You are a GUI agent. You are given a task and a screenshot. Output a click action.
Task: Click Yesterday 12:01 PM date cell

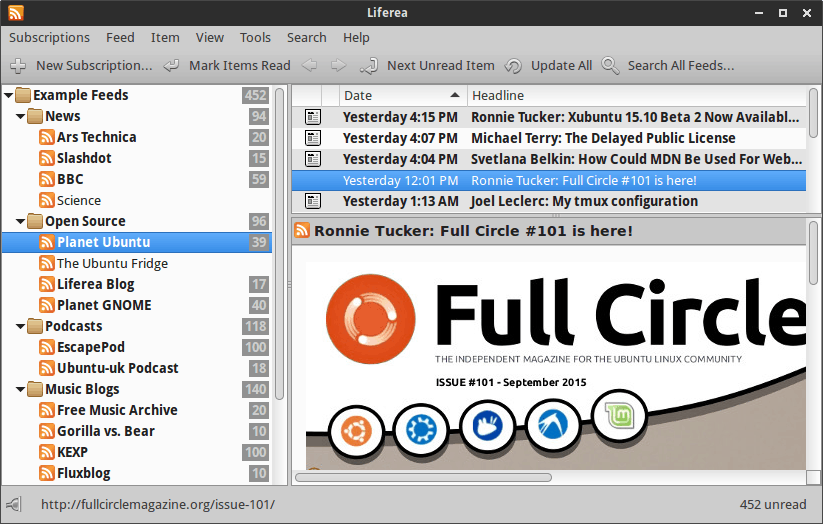[x=400, y=181]
